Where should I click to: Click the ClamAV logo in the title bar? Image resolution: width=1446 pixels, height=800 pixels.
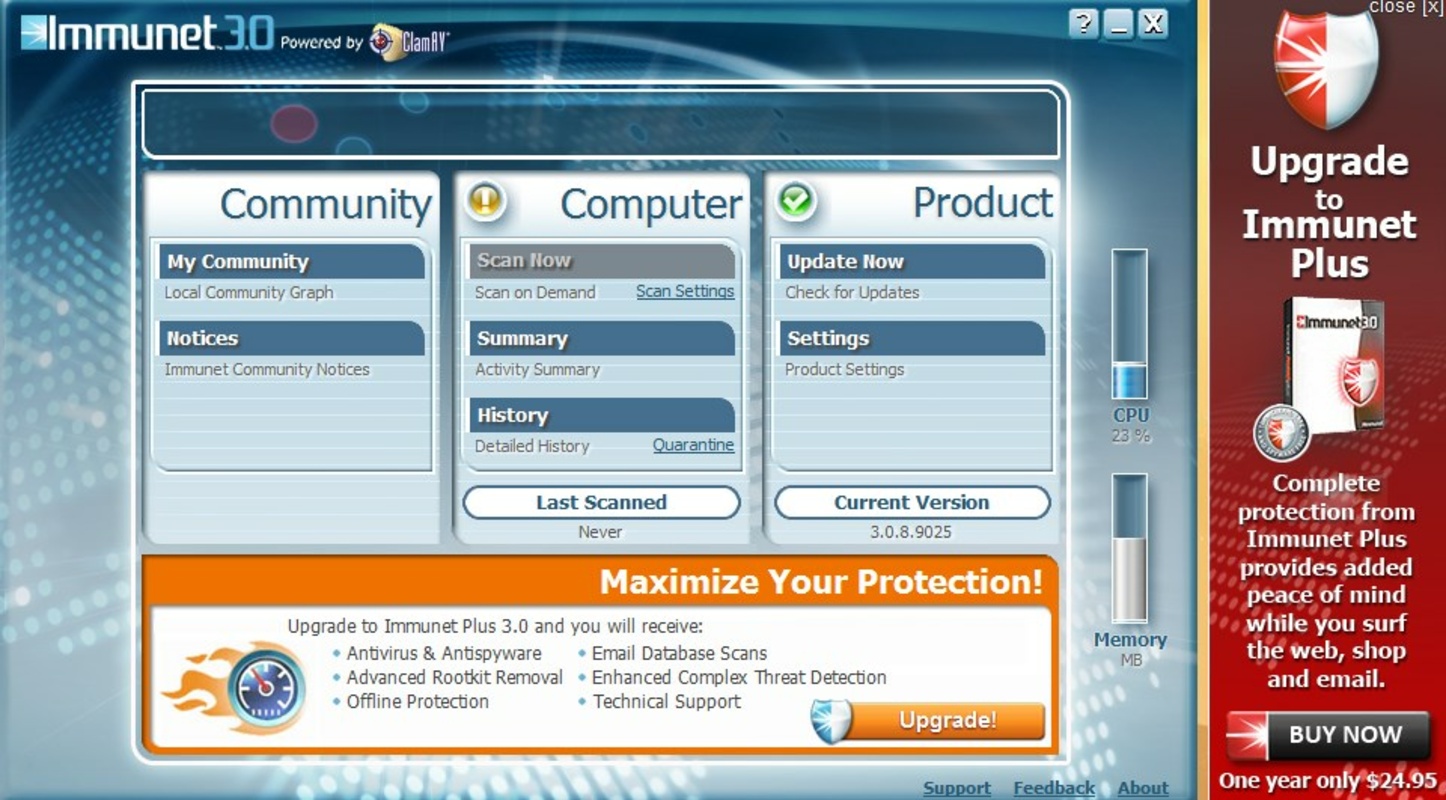(x=409, y=41)
